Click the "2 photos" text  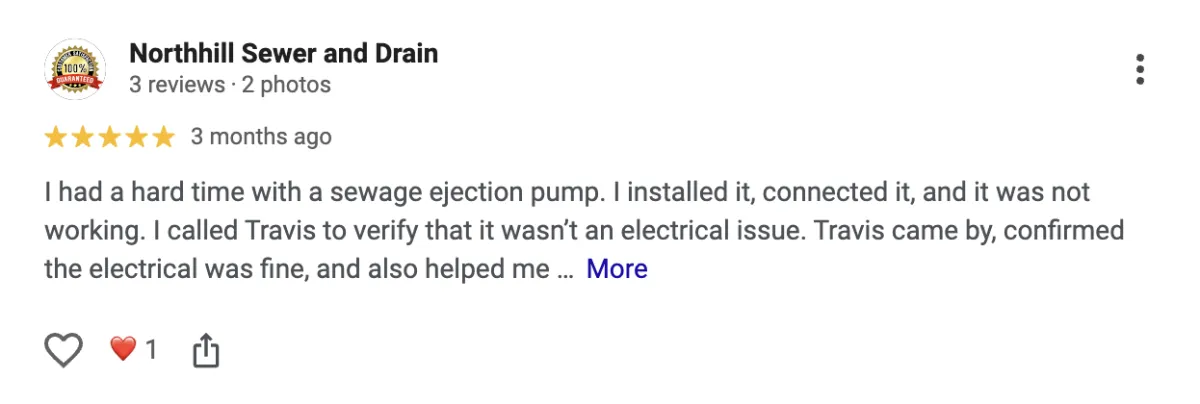point(286,85)
